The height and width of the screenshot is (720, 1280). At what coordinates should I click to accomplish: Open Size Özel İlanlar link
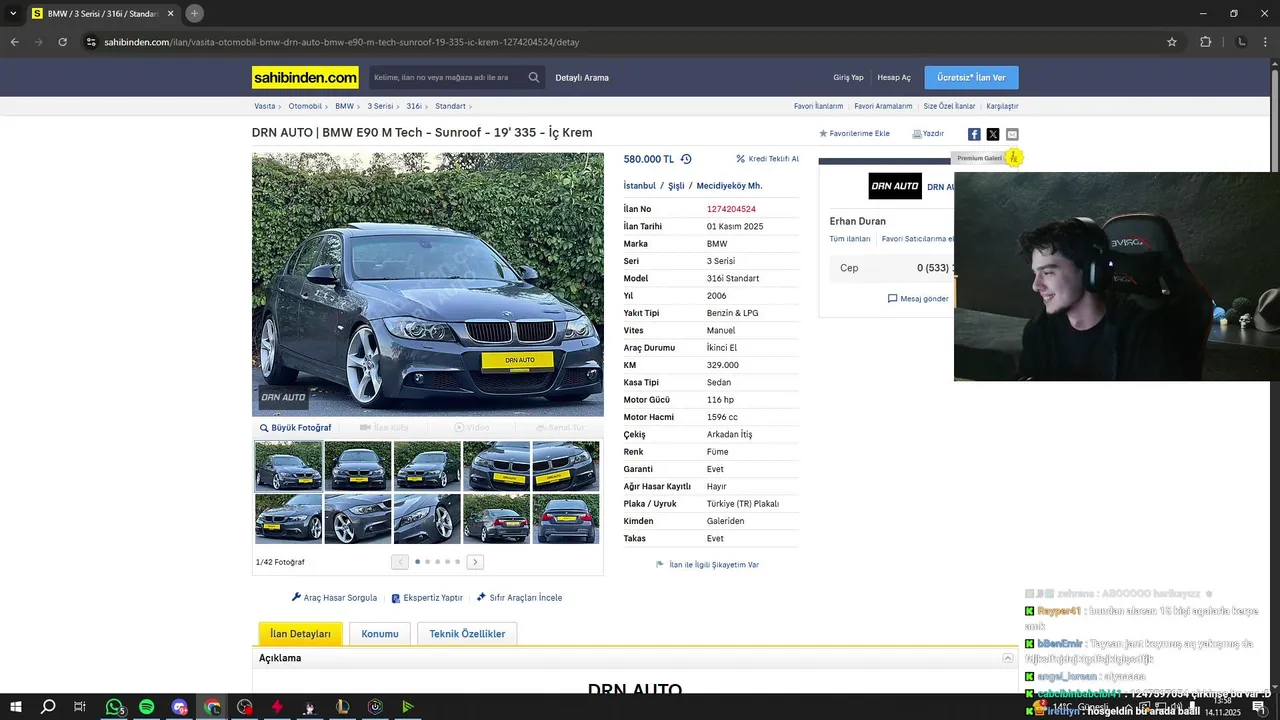click(x=949, y=106)
